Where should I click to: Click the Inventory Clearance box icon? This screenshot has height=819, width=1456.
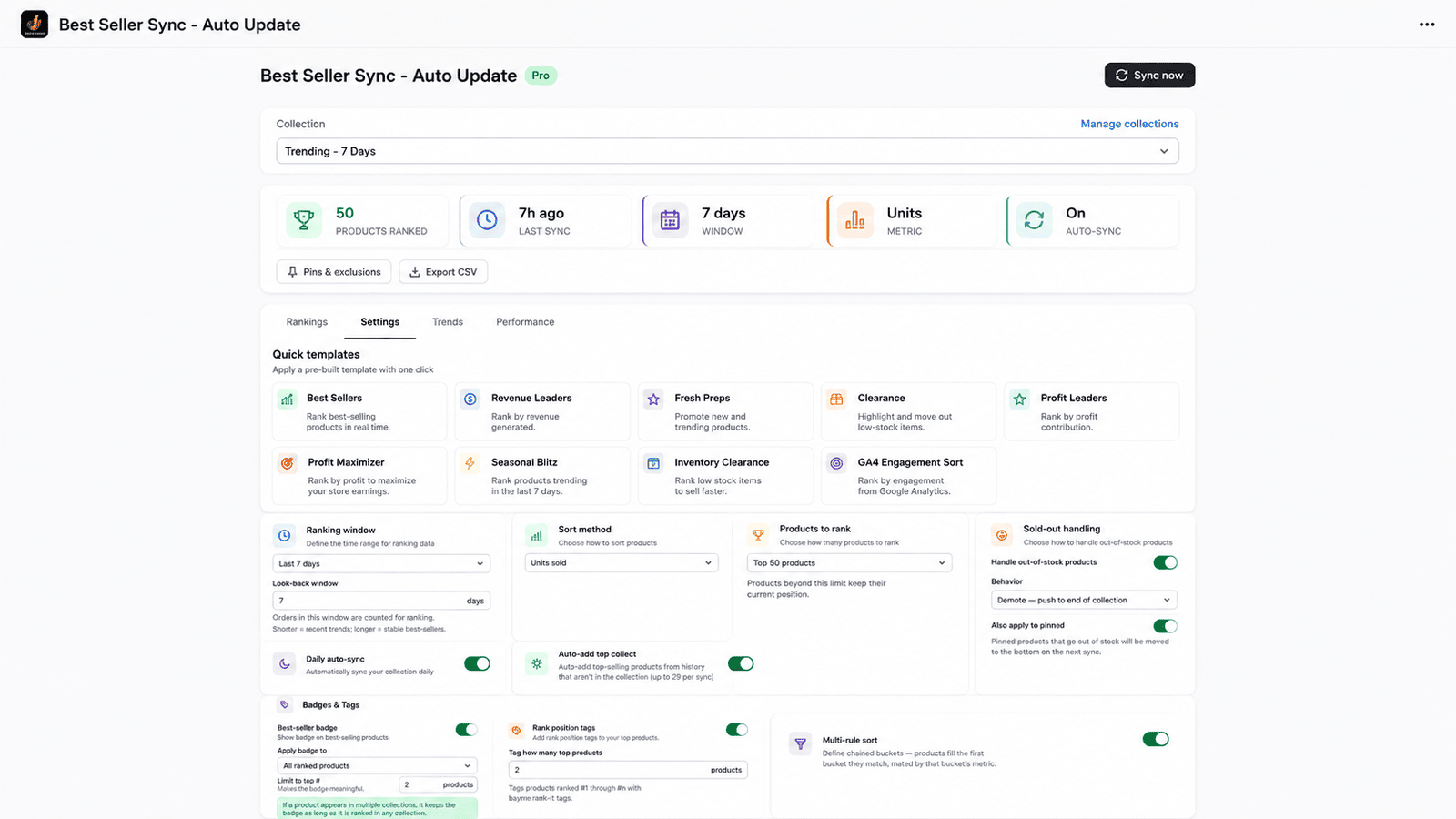coord(653,463)
